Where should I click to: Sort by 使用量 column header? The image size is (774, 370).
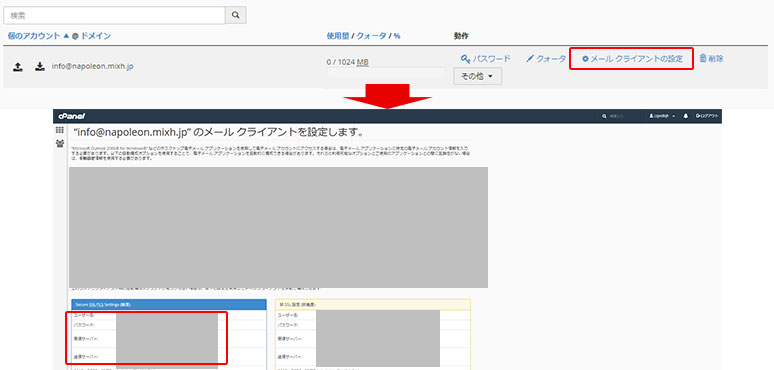tap(338, 36)
